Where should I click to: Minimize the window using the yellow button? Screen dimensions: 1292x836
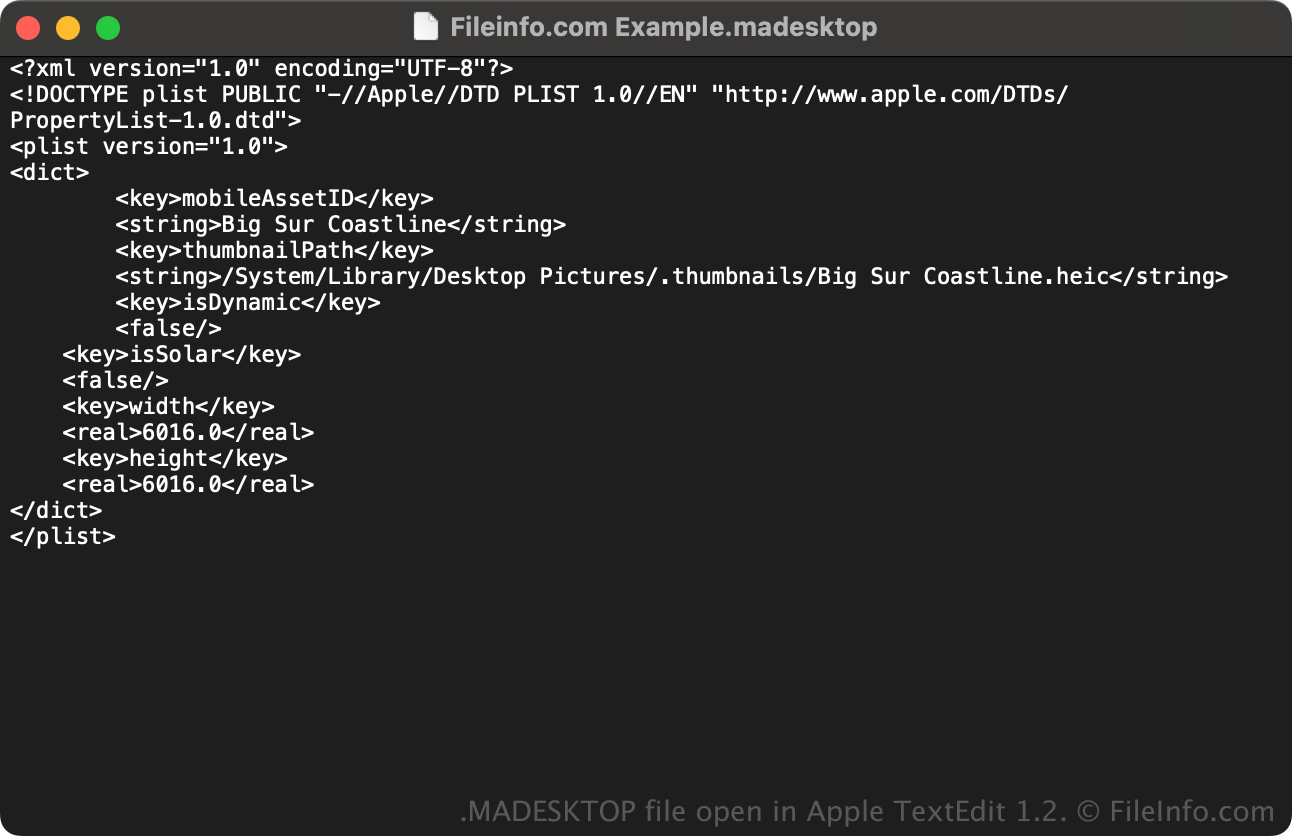68,28
